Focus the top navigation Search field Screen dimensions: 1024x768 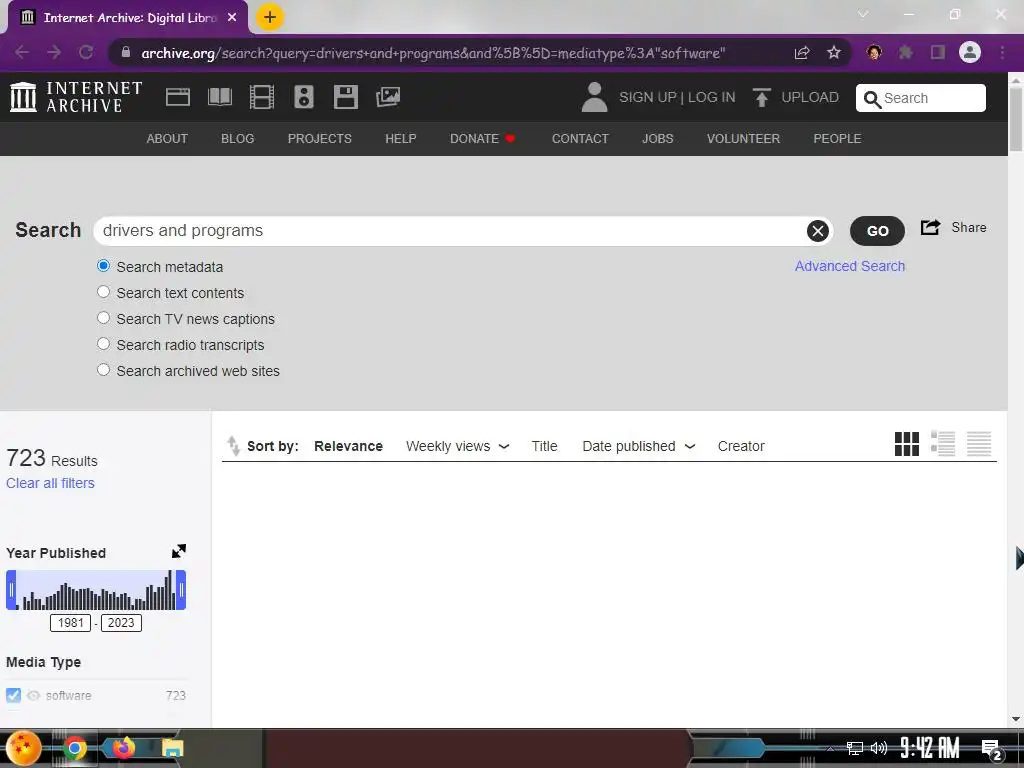(921, 98)
